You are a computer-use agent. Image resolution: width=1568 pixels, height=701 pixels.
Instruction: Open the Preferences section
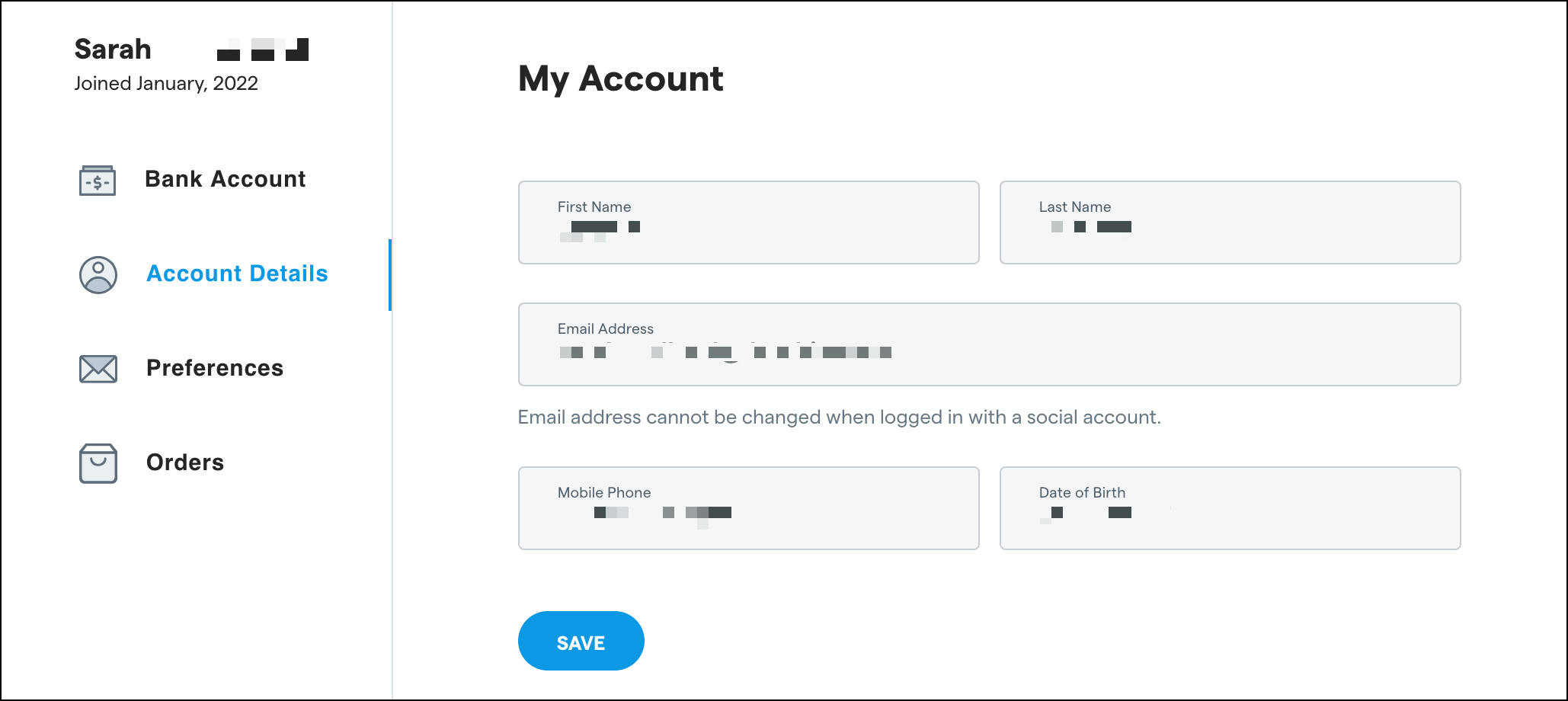[215, 369]
